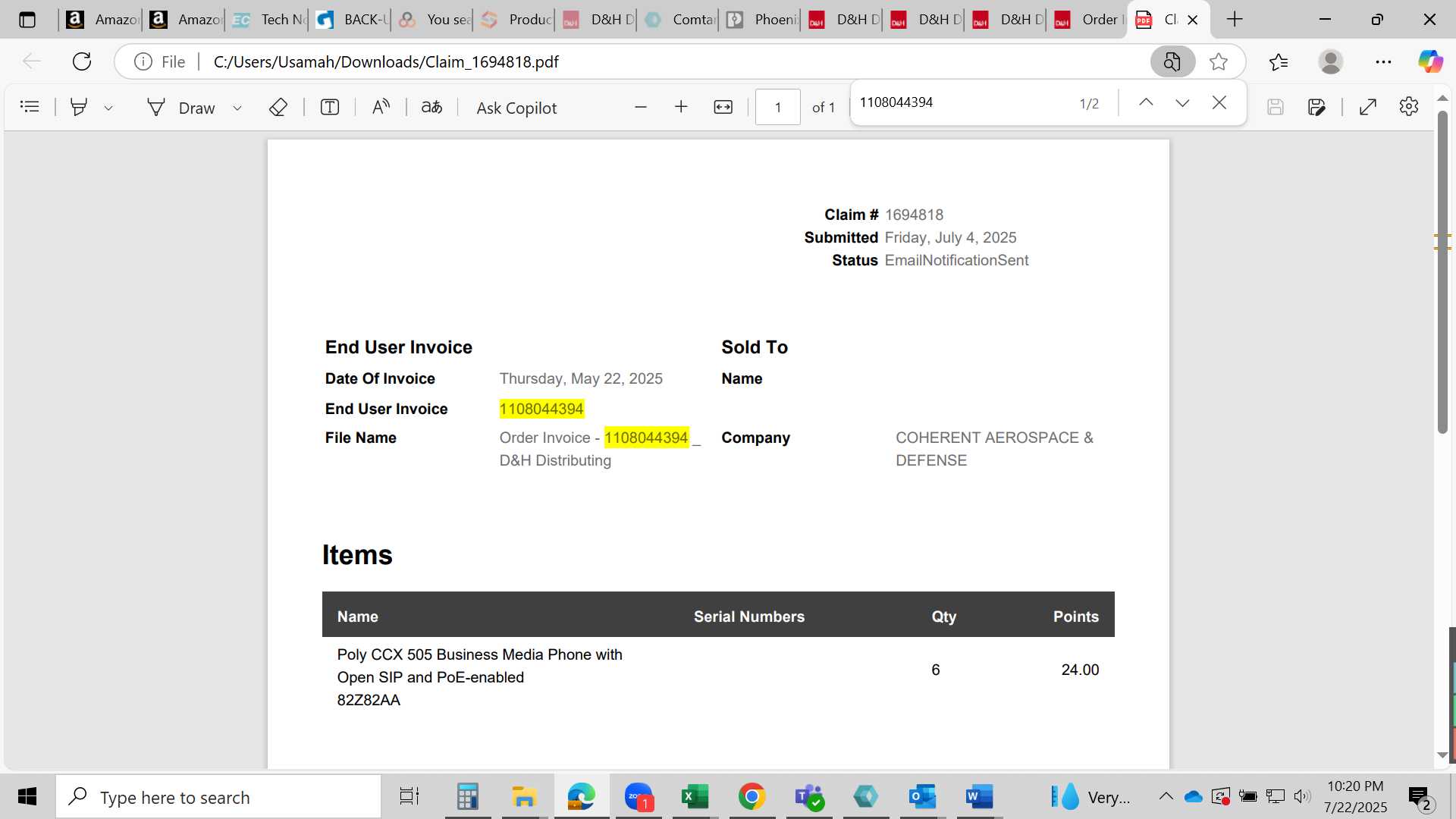Enter full screen with the expand icon
1456x819 pixels.
pyautogui.click(x=1368, y=107)
